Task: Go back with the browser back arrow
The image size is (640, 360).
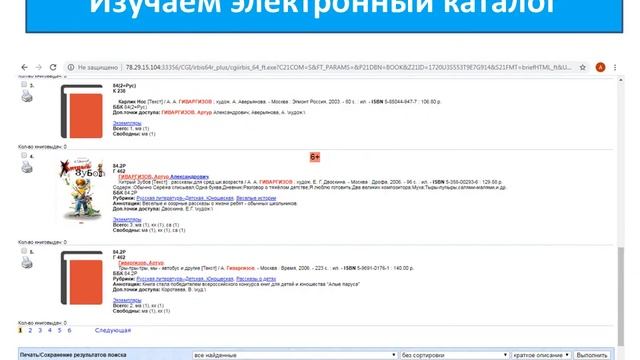Action: (x=24, y=67)
